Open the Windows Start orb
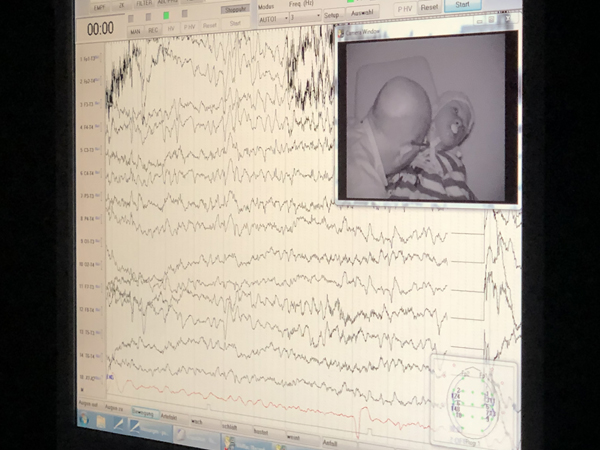600x450 pixels. coord(83,419)
